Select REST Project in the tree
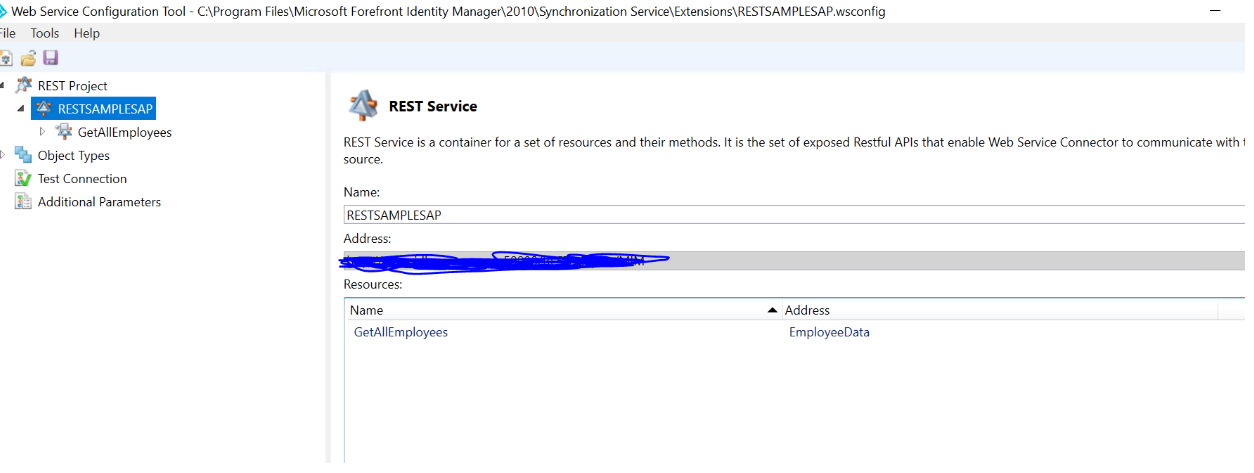1254x473 pixels. (x=73, y=86)
